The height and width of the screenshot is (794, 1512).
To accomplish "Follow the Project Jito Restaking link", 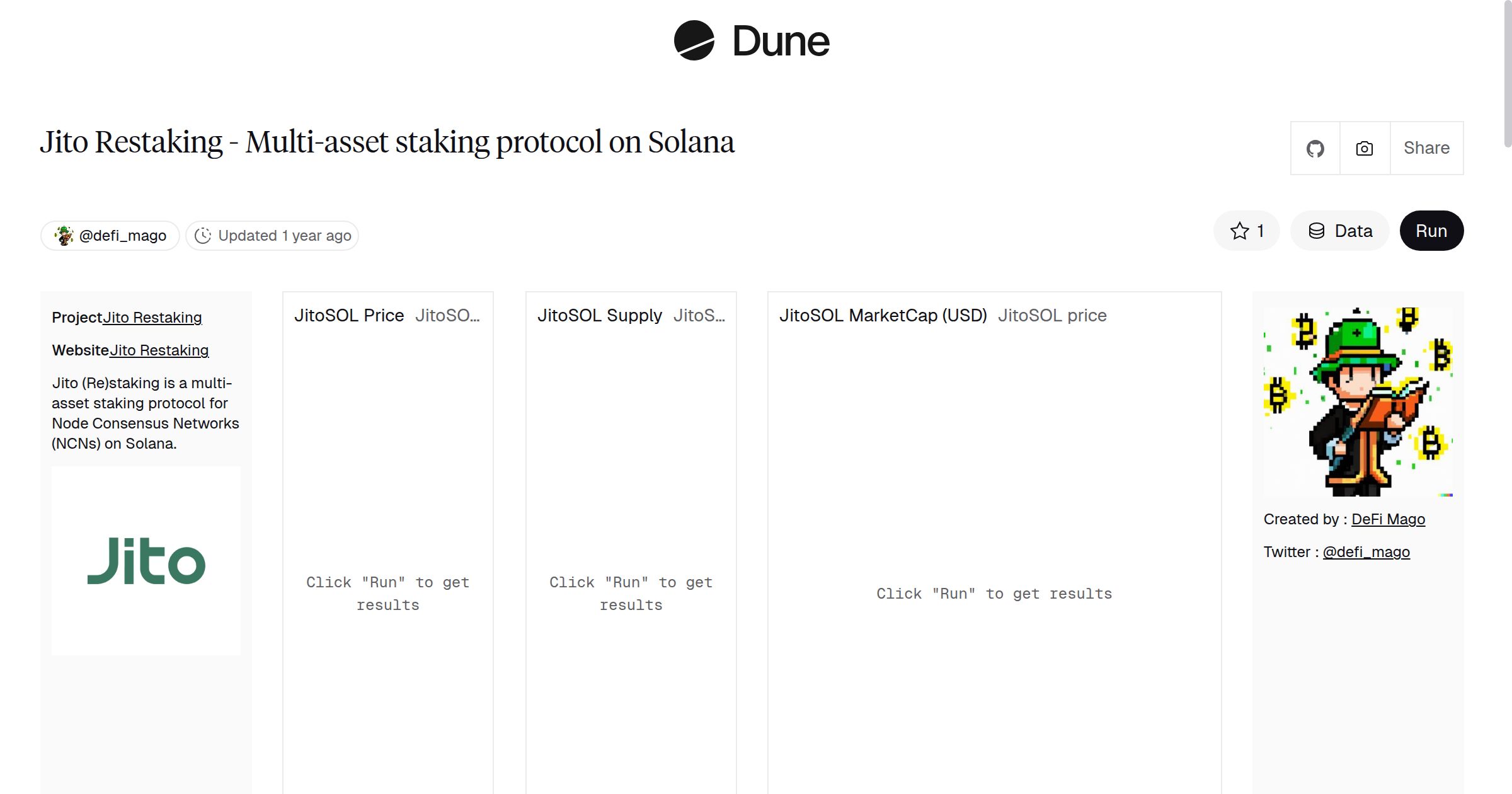I will pyautogui.click(x=152, y=317).
